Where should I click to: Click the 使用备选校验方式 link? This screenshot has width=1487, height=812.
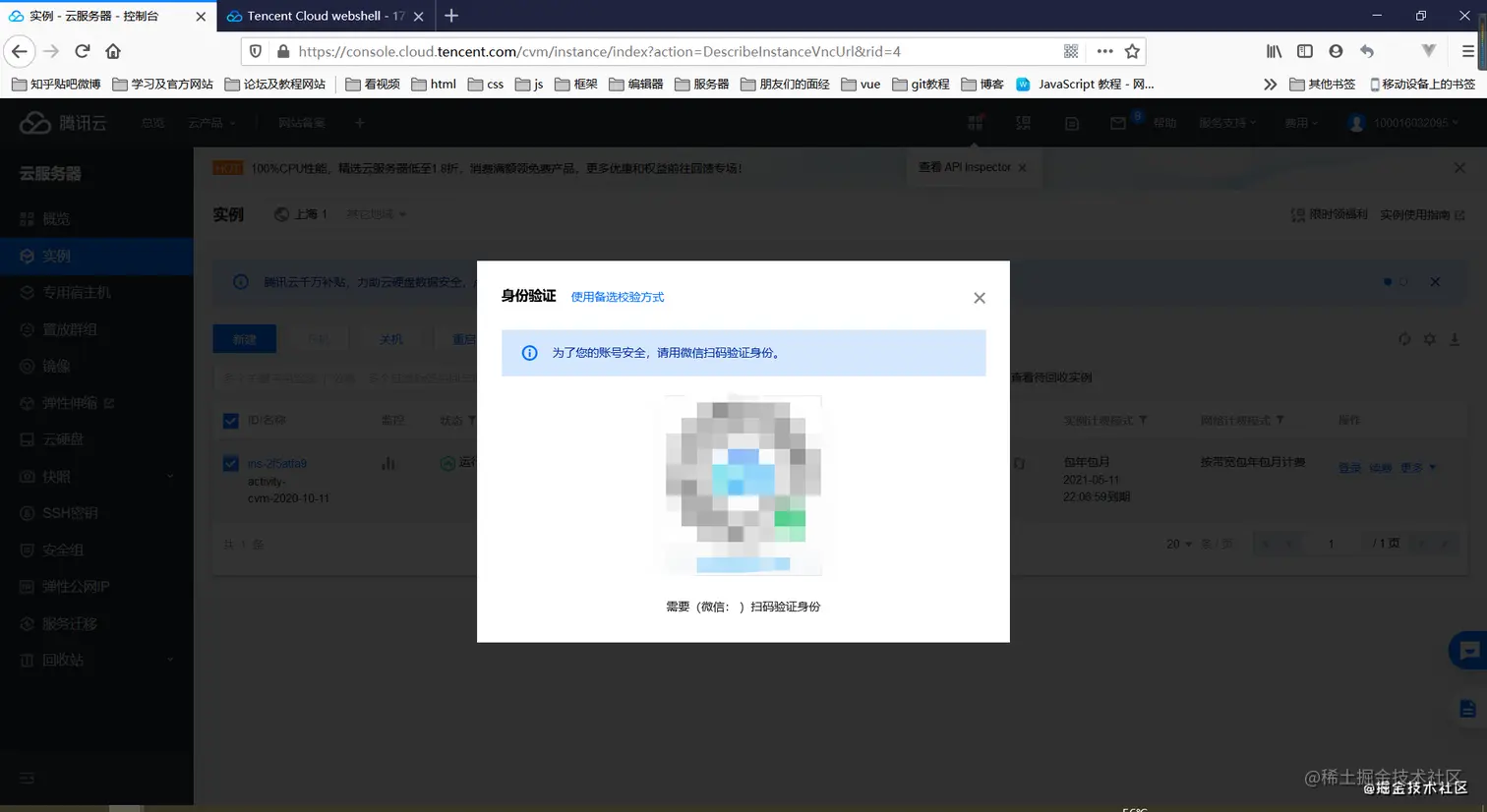point(618,297)
